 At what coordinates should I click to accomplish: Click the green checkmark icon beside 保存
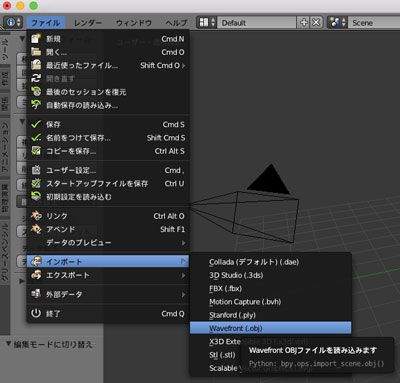point(36,124)
